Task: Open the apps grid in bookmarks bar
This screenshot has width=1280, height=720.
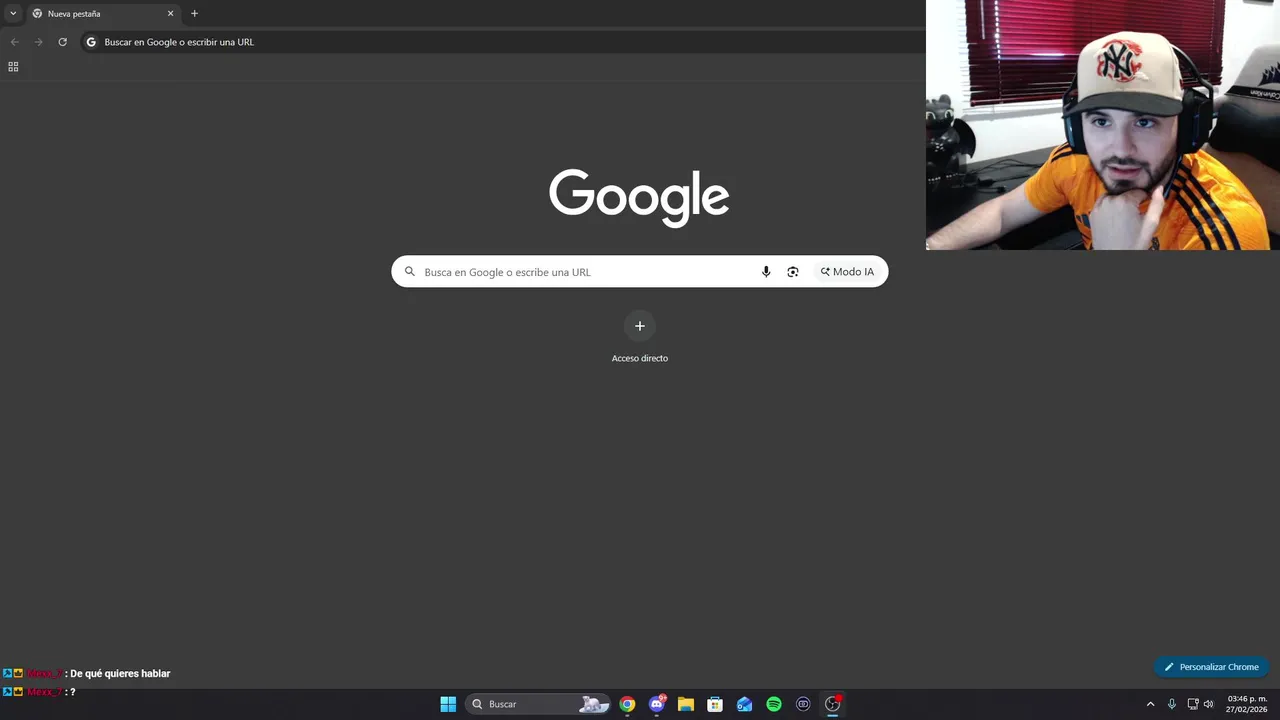Action: [x=13, y=67]
